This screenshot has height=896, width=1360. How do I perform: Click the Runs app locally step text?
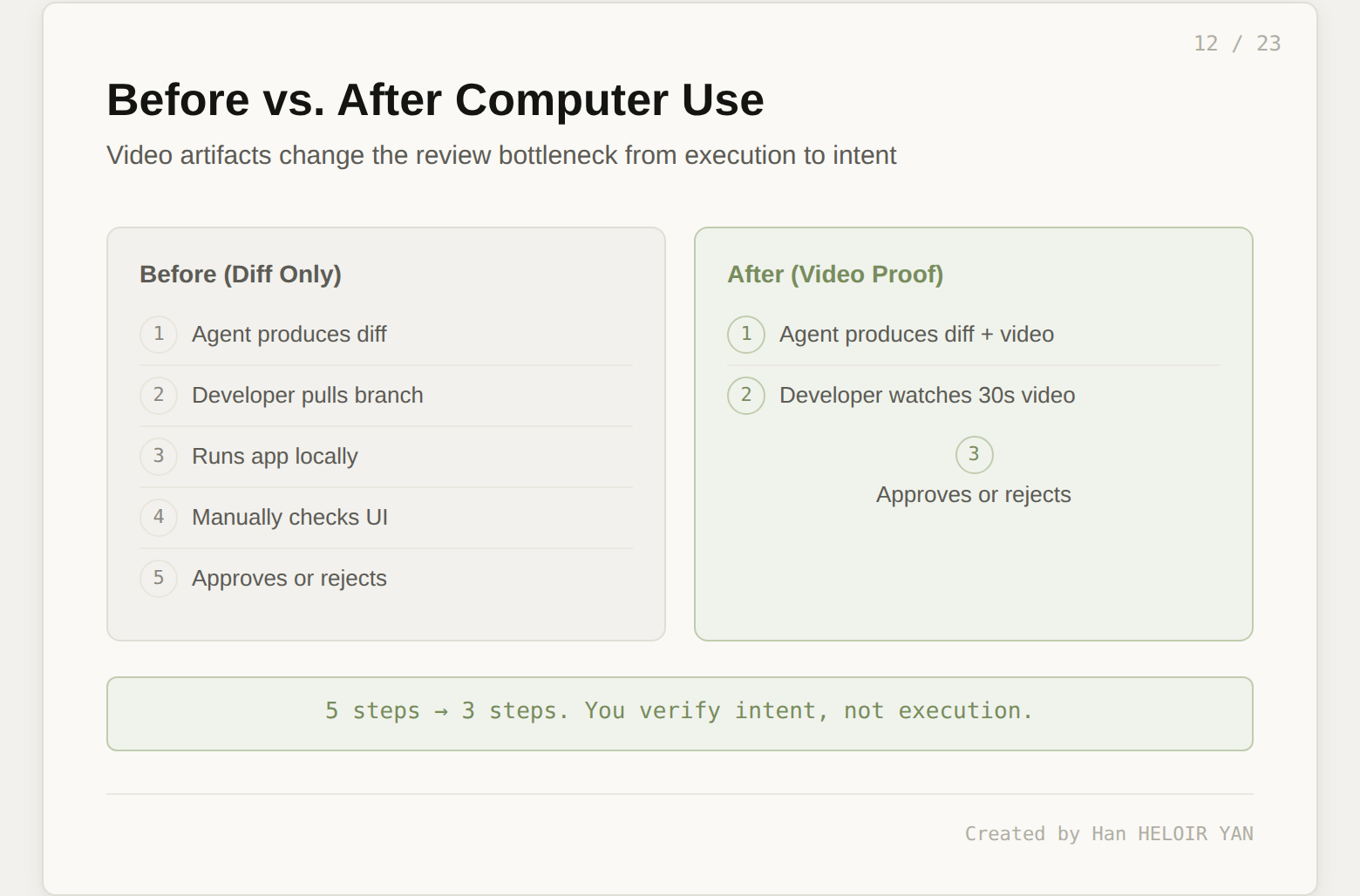pyautogui.click(x=275, y=457)
